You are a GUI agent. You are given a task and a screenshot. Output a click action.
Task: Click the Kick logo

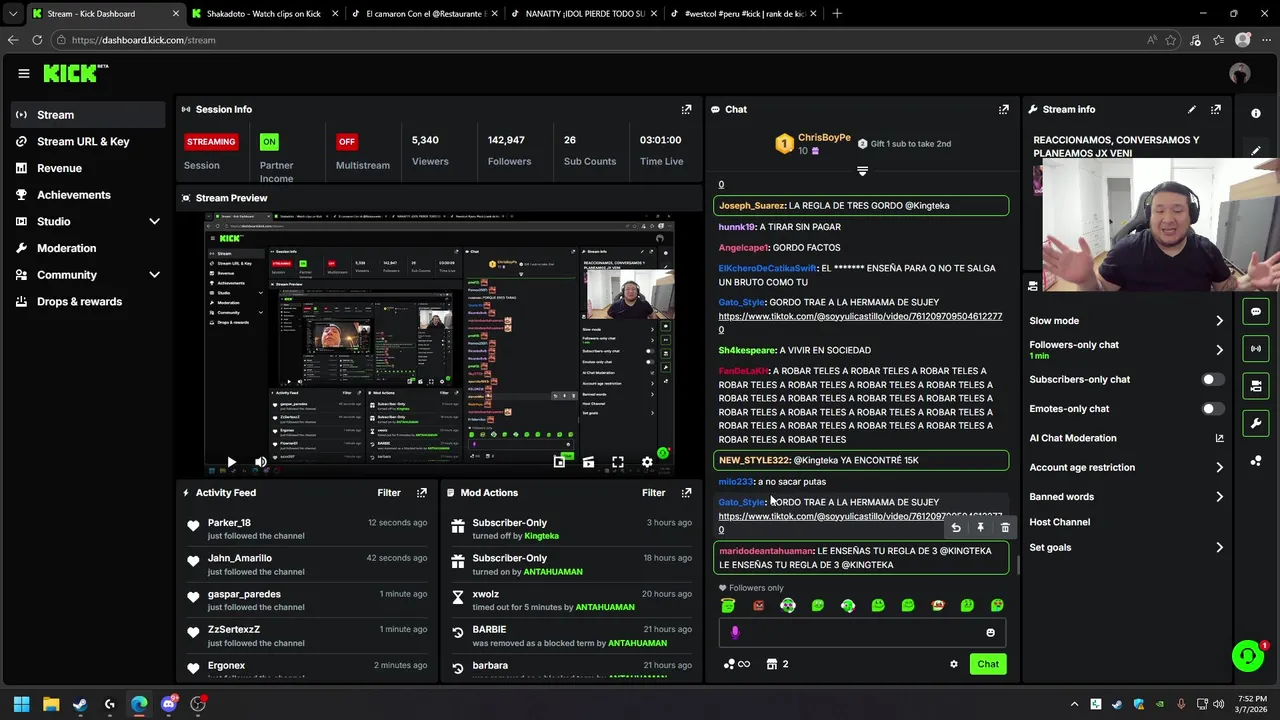[75, 73]
